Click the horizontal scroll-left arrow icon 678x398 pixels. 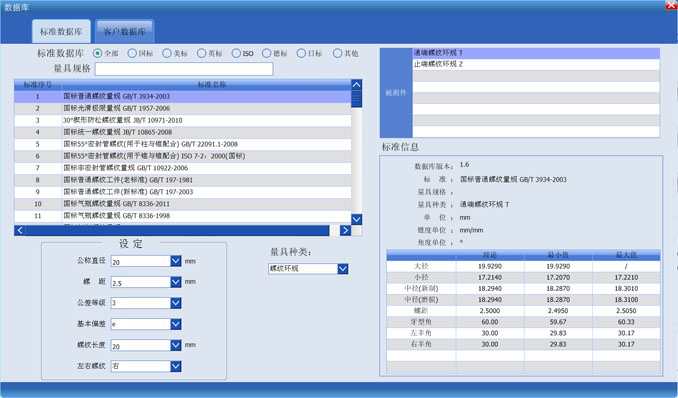[x=20, y=231]
